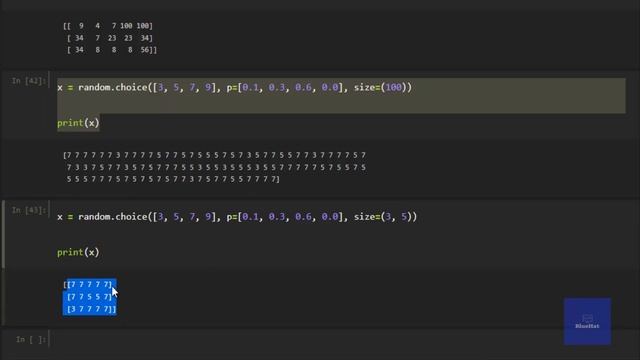Click first line of 100-value output
The height and width of the screenshot is (360, 640).
(215, 155)
